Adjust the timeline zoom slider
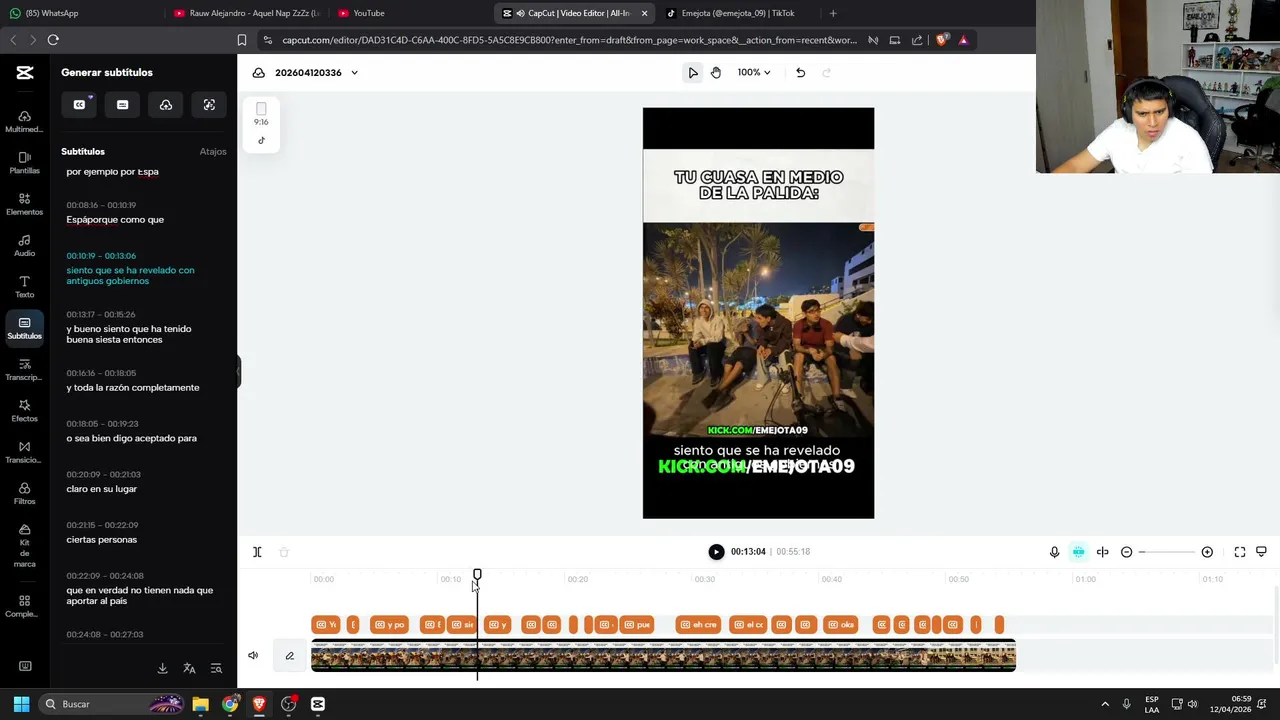 (x=1166, y=552)
